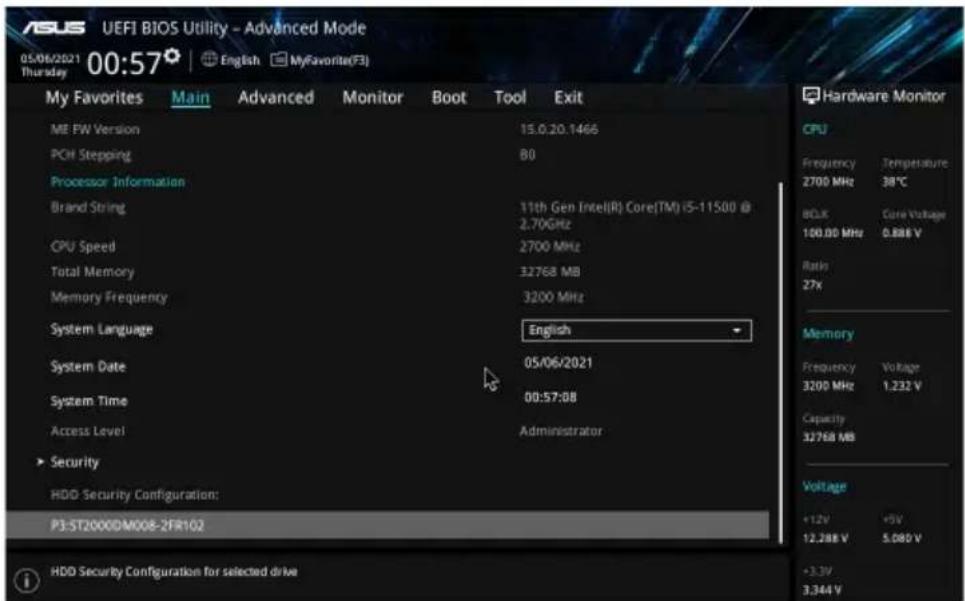Viewport: 965px width, 601px height.
Task: Click the System Time label
Action: click(89, 400)
